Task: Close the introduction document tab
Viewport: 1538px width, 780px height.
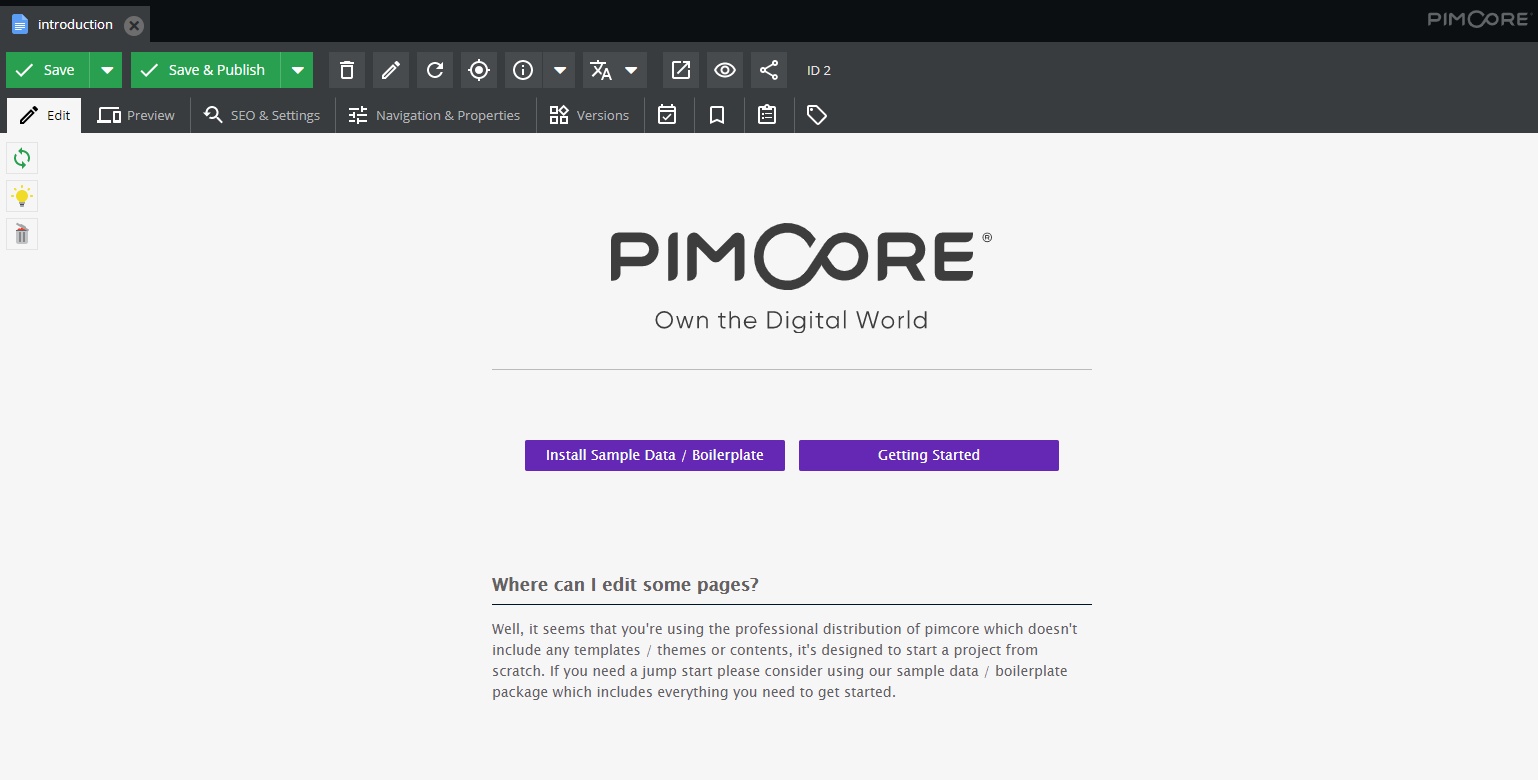Action: [x=134, y=25]
